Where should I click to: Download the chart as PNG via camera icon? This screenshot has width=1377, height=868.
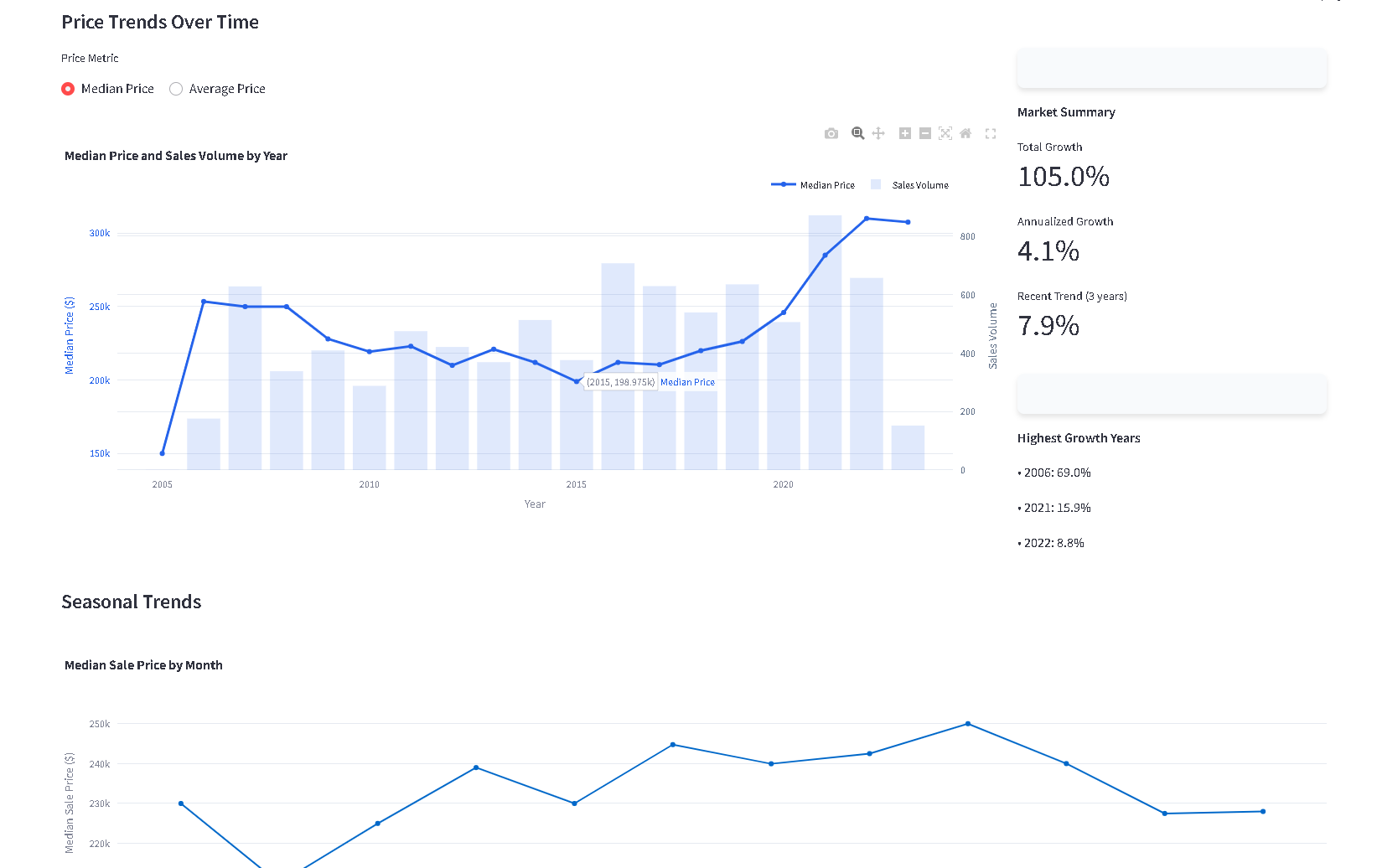point(831,133)
